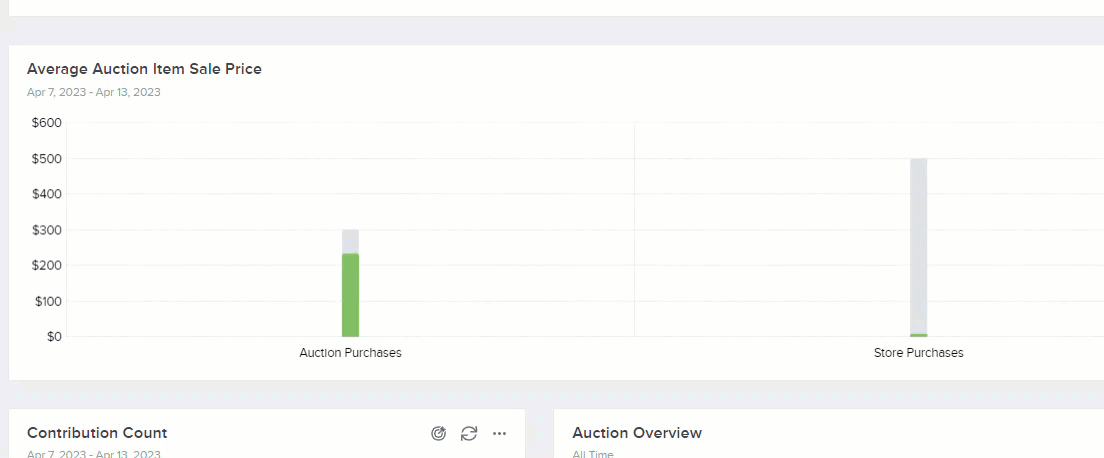Click tiny green Store Purchases bar segment

(918, 335)
